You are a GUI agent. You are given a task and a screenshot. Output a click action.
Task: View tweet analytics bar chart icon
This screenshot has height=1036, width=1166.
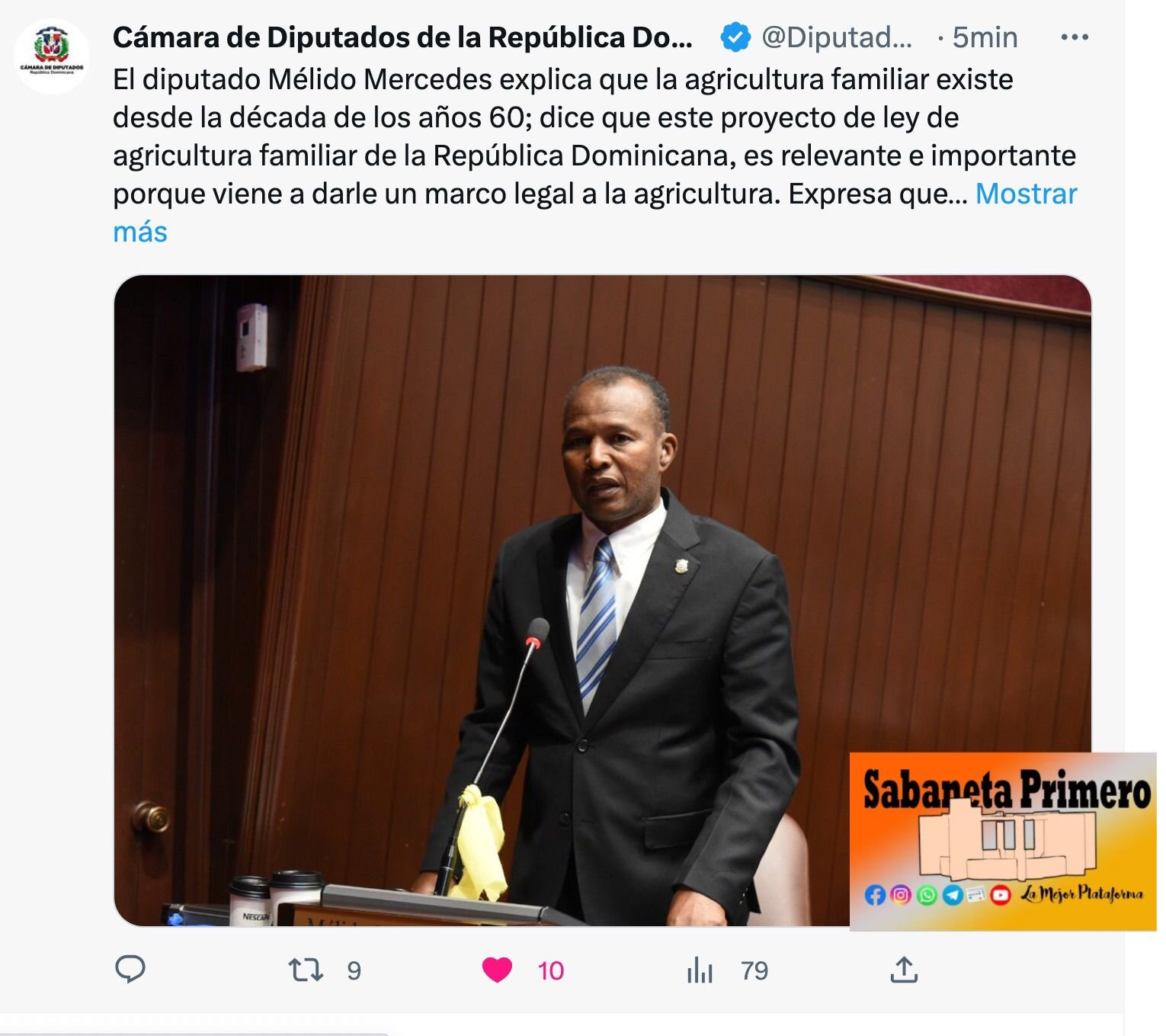(x=700, y=970)
